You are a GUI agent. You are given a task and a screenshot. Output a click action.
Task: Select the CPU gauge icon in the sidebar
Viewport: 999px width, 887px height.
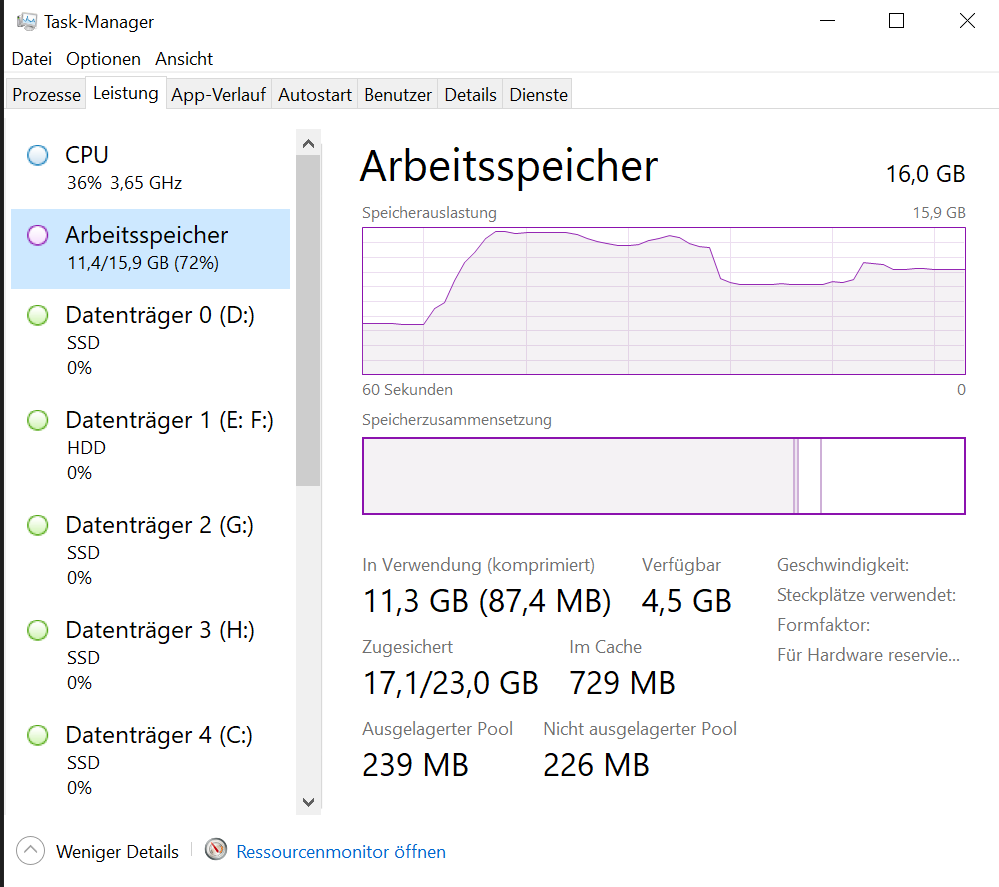[37, 155]
